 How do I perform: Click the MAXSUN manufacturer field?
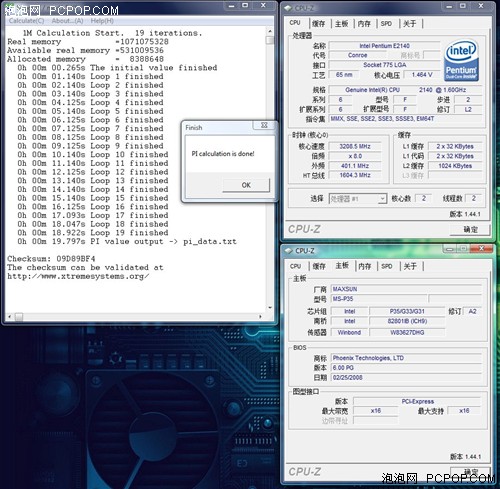(x=406, y=289)
